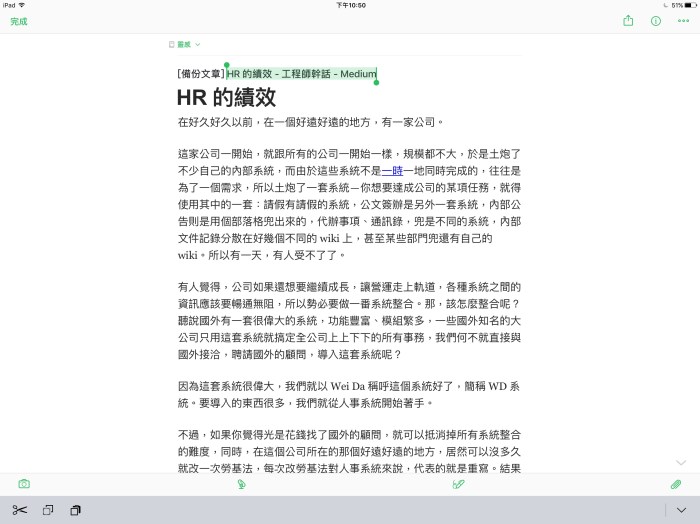Expand the notebook selector dropdown

(x=185, y=45)
